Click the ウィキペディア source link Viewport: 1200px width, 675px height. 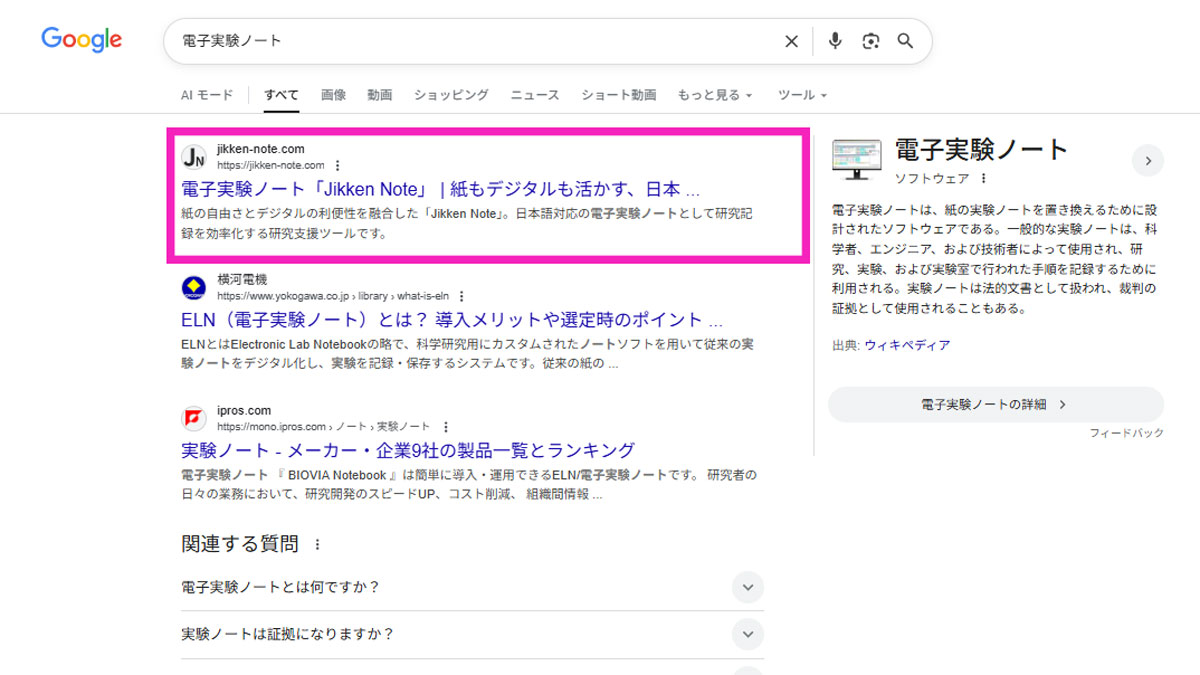(908, 345)
